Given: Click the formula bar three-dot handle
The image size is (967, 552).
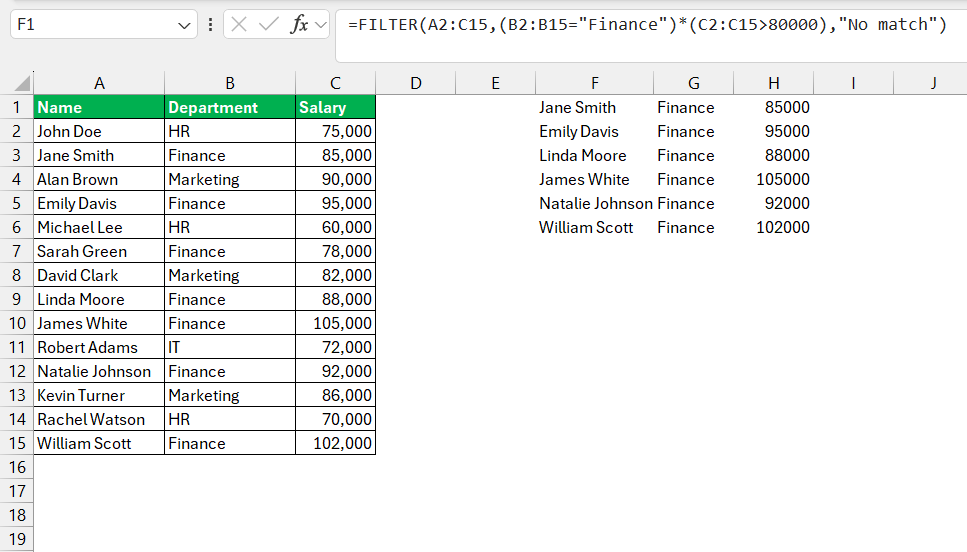Looking at the screenshot, I should 210,25.
